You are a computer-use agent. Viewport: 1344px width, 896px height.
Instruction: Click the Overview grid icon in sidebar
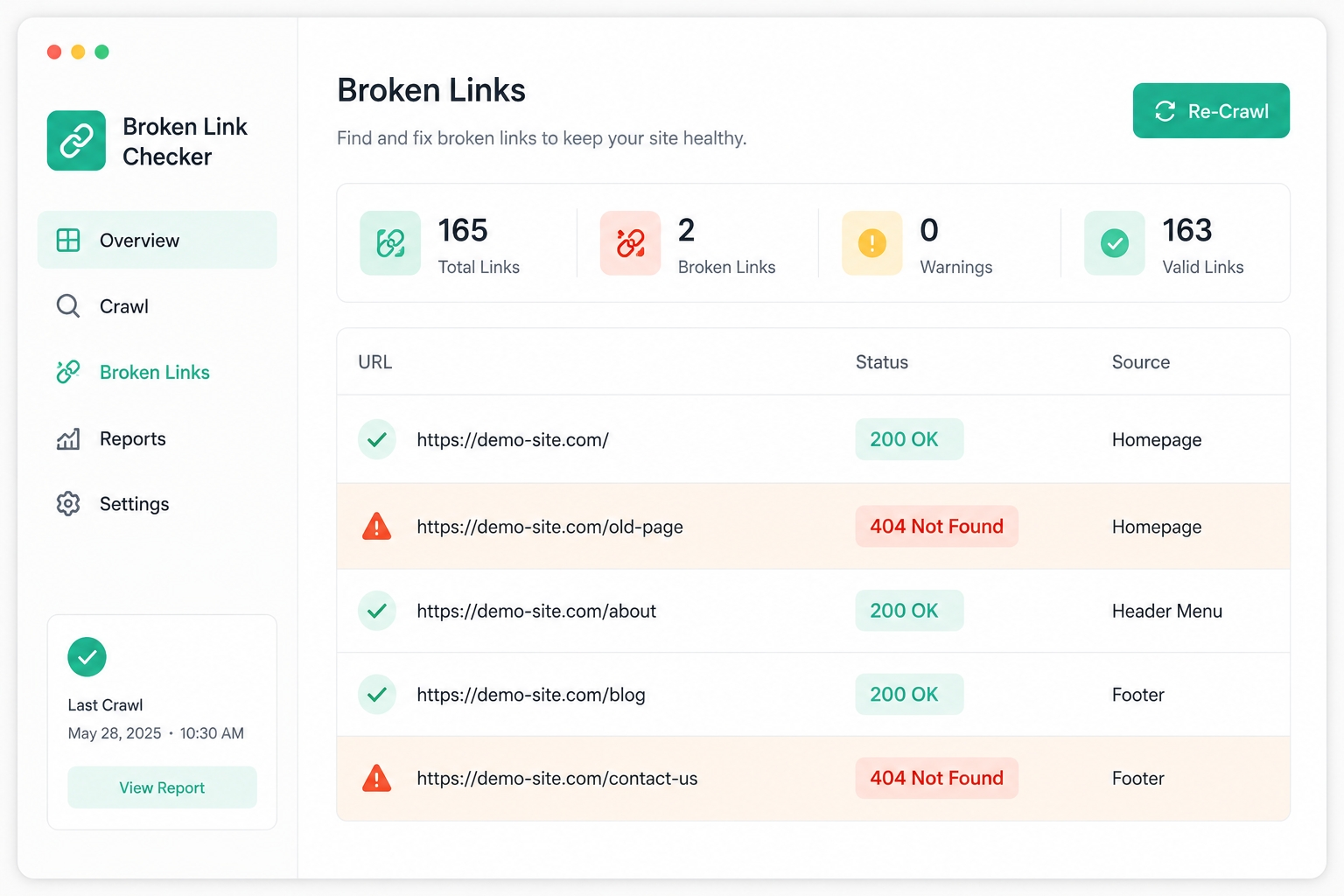[68, 240]
